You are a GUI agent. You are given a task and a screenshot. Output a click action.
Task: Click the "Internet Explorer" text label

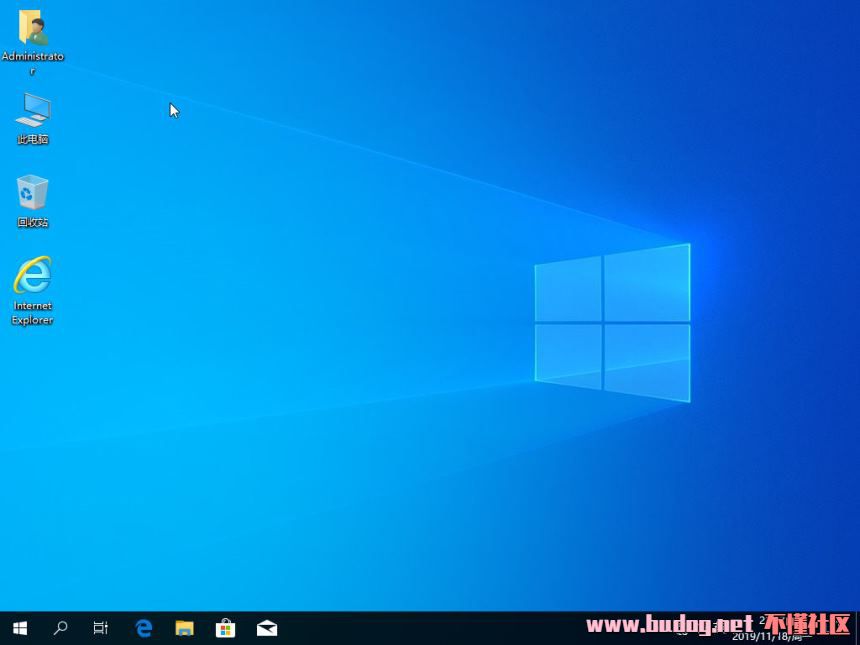point(32,313)
